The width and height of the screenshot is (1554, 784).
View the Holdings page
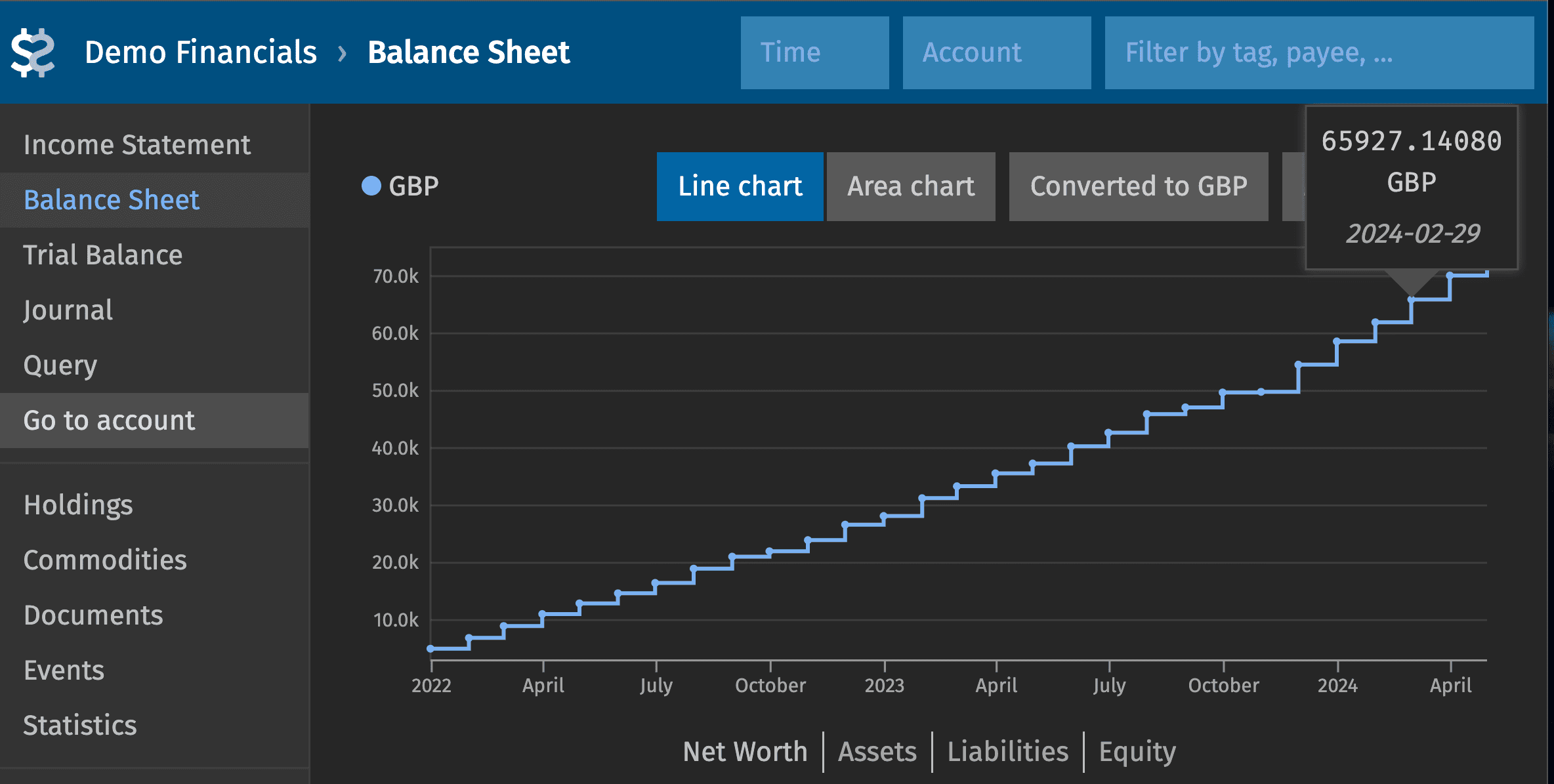point(78,505)
